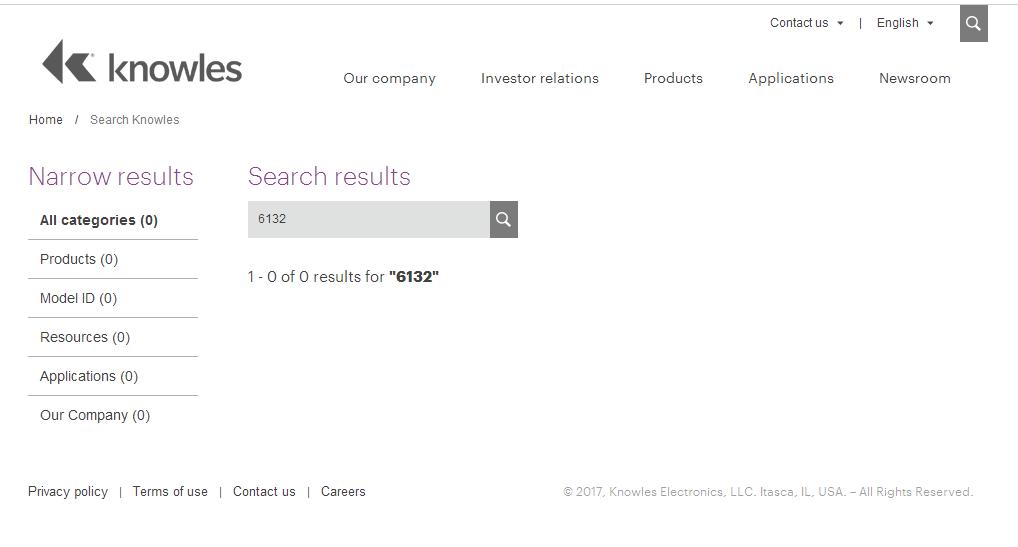The image size is (1018, 547).
Task: Open the header search magnifier icon
Action: pos(973,24)
